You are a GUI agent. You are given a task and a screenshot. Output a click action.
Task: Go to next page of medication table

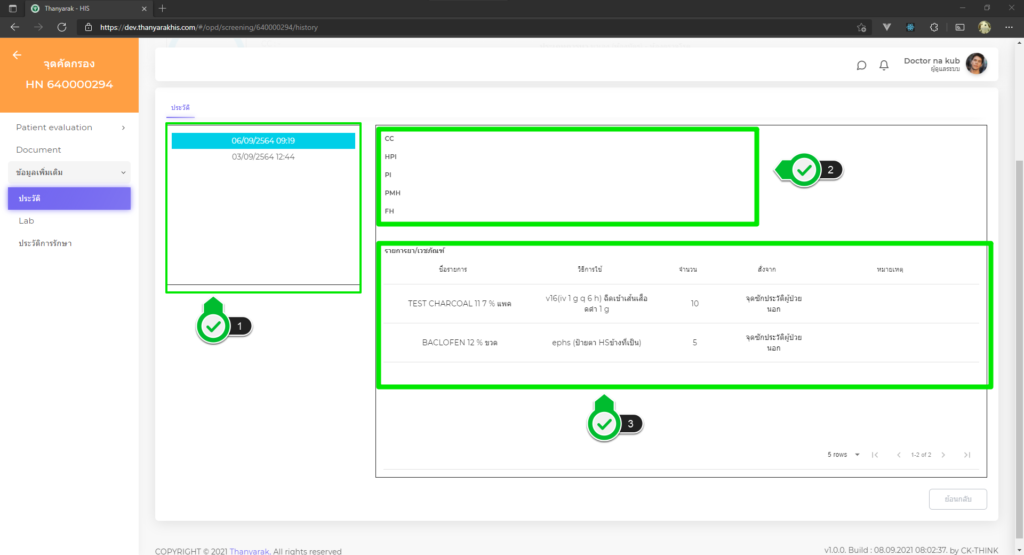(x=945, y=455)
